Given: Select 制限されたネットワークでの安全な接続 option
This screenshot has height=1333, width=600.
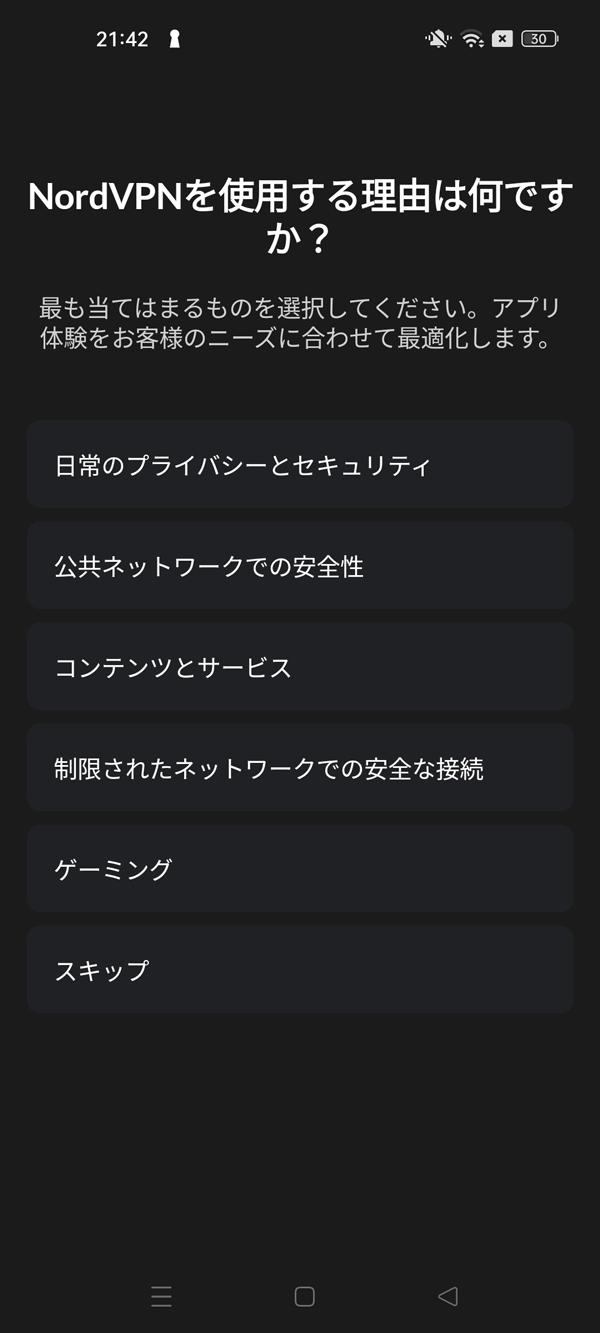Looking at the screenshot, I should tap(300, 768).
